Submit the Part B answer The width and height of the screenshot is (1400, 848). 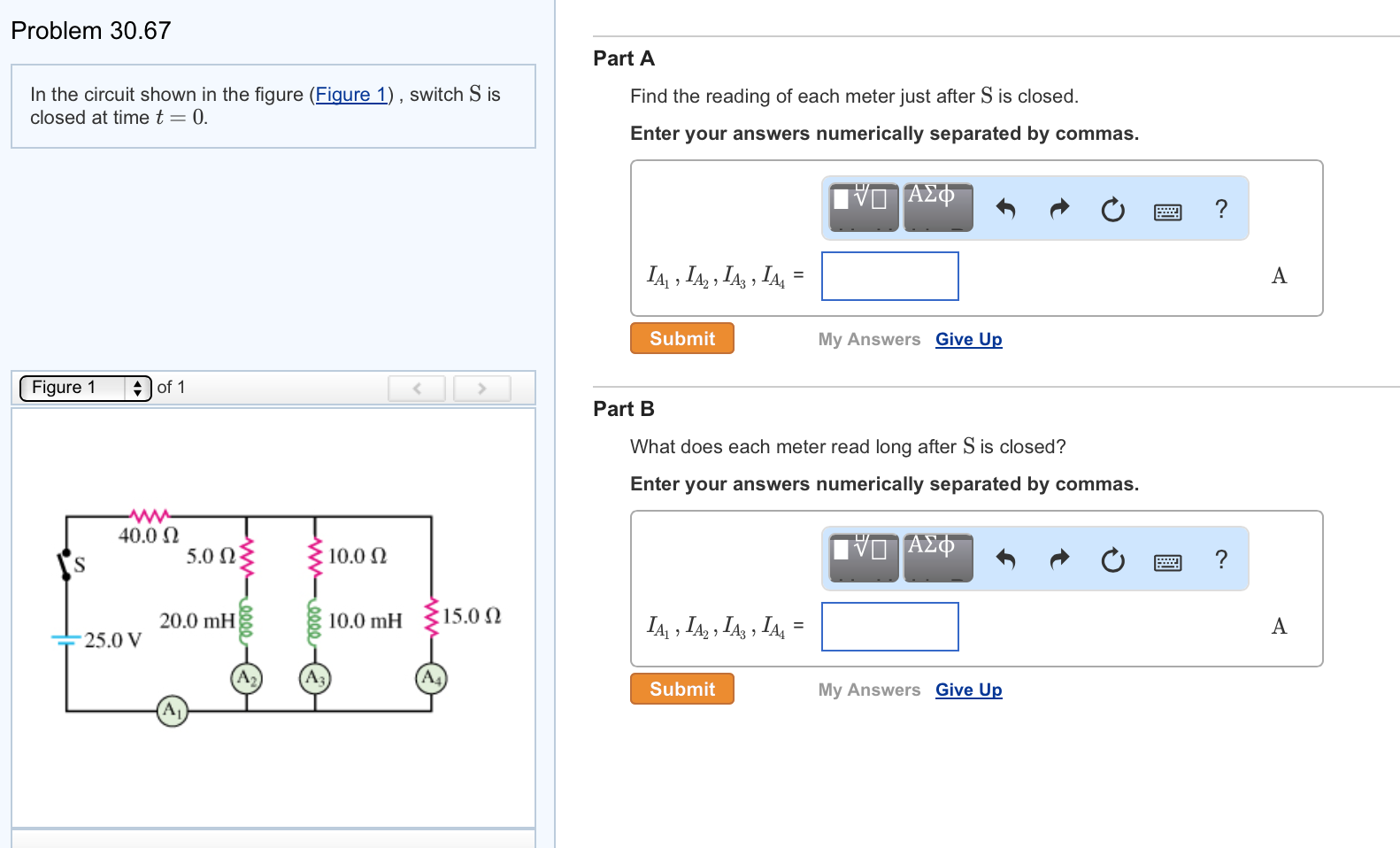click(x=681, y=689)
